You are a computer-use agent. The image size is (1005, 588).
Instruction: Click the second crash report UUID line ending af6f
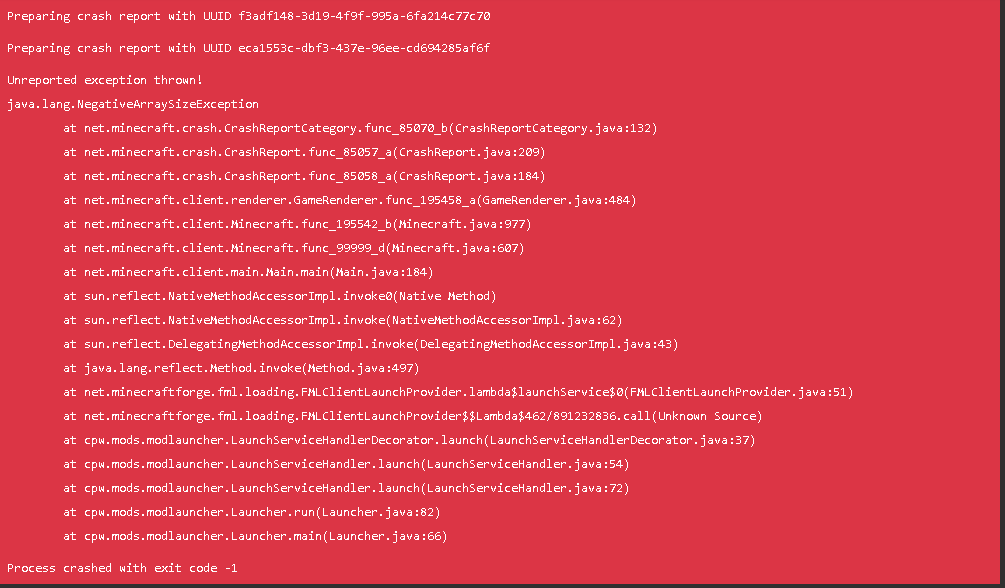click(x=248, y=48)
